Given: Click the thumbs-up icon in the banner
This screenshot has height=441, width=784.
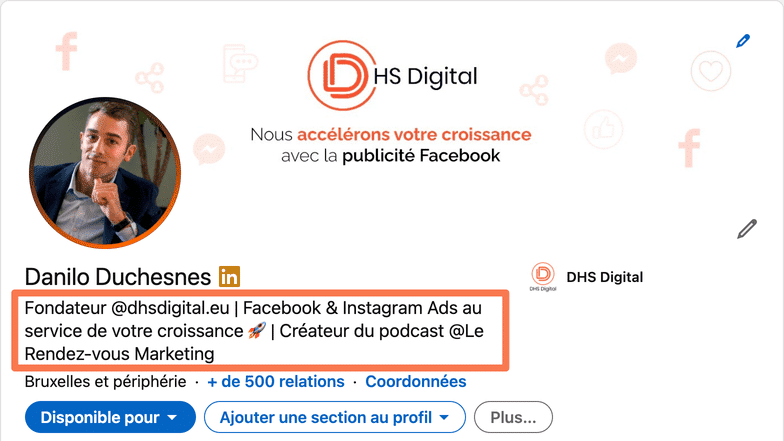Looking at the screenshot, I should click(604, 129).
